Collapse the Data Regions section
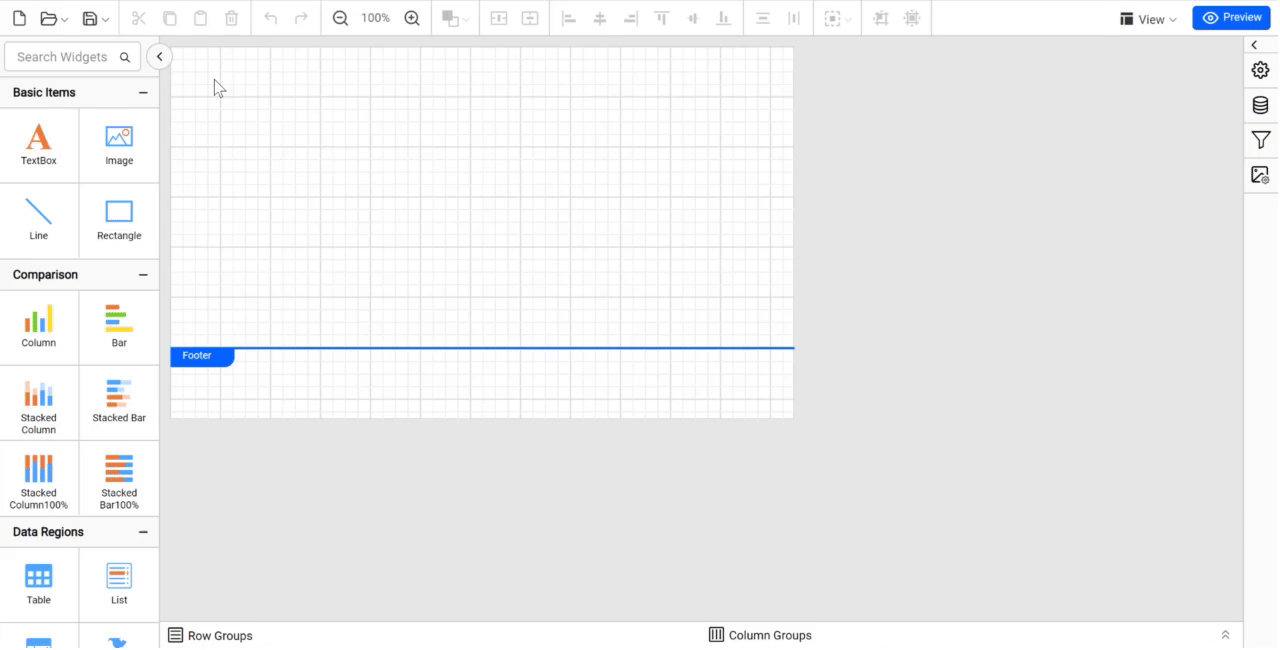The height and width of the screenshot is (650, 1280). [143, 532]
